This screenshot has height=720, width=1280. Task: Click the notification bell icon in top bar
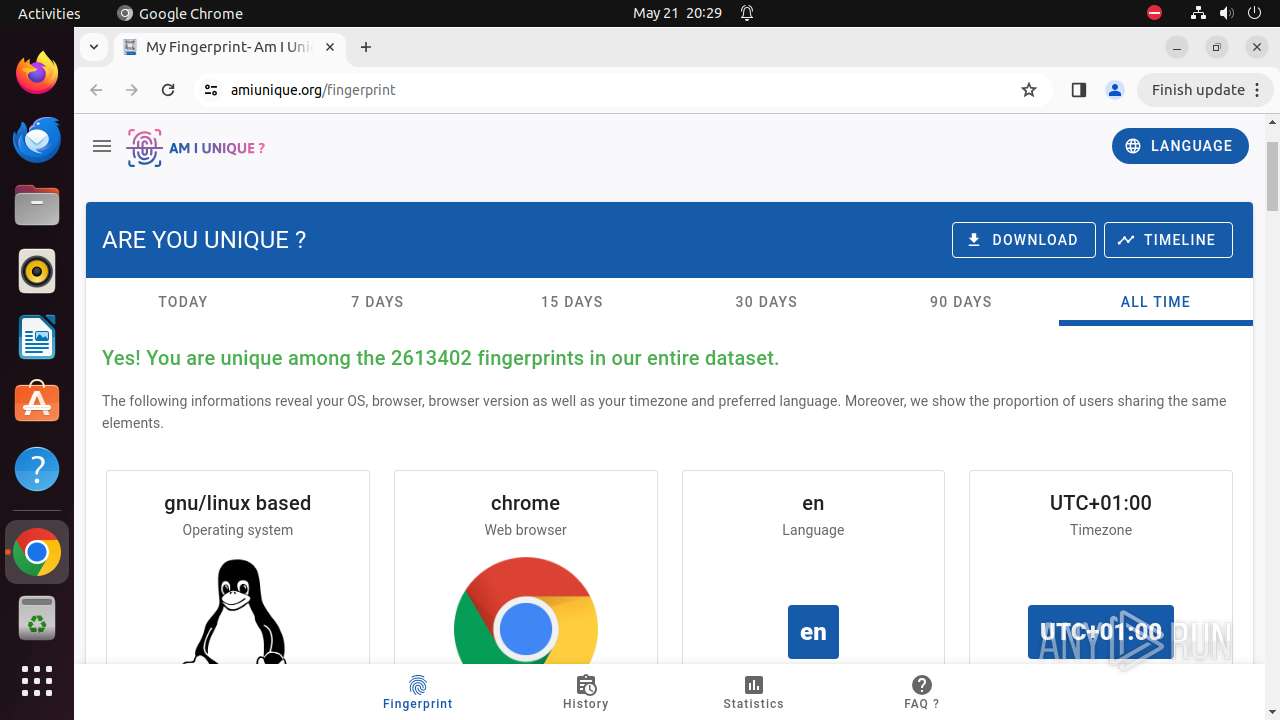point(747,13)
